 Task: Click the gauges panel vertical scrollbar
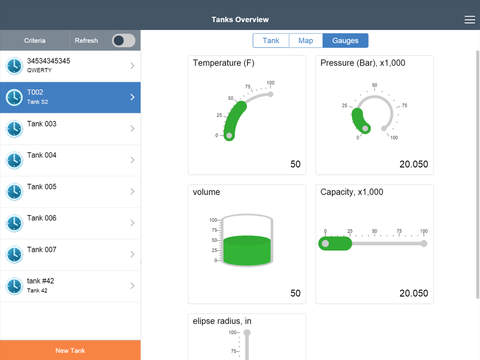tap(477, 174)
